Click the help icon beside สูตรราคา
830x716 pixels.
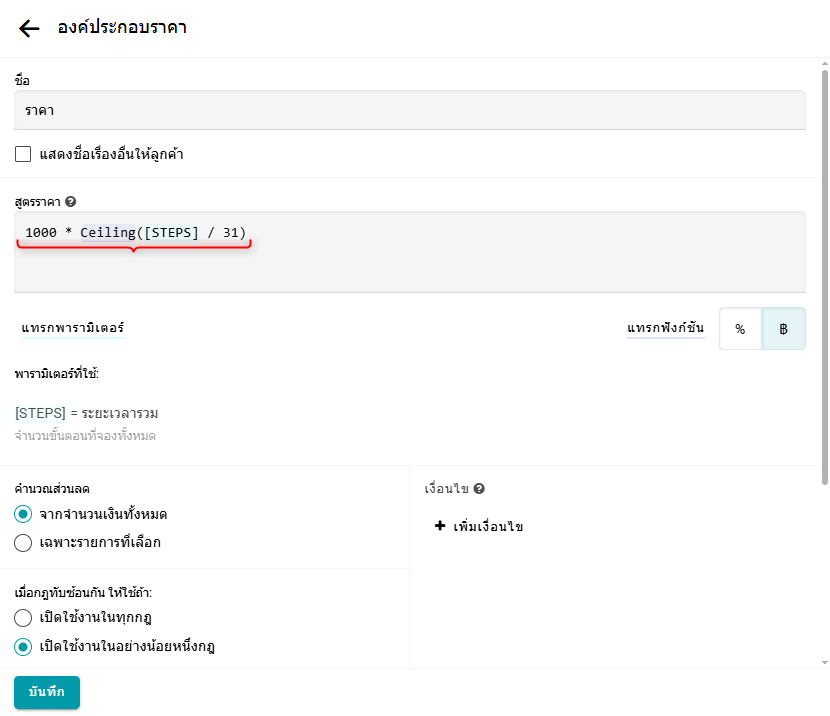pyautogui.click(x=71, y=201)
